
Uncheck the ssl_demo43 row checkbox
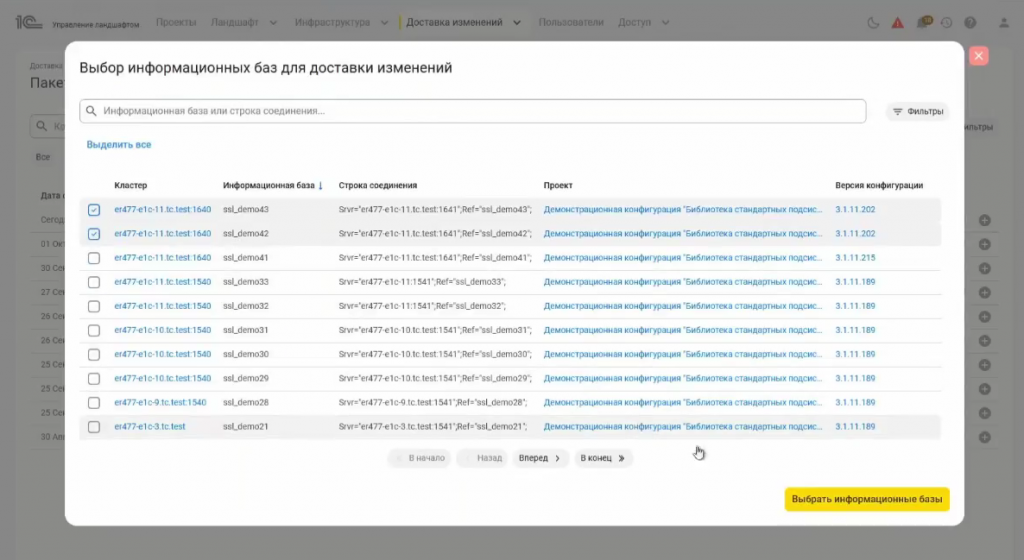coord(94,210)
